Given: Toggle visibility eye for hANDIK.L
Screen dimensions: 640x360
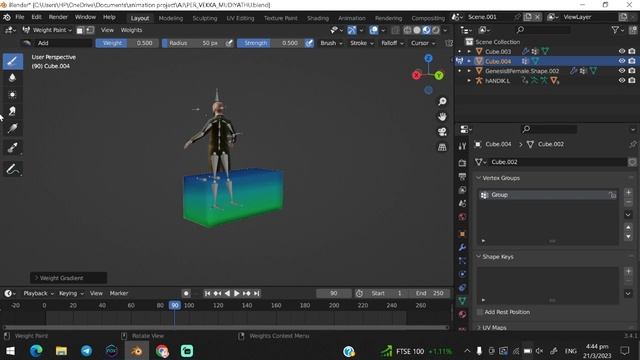Looking at the screenshot, I should point(622,80).
